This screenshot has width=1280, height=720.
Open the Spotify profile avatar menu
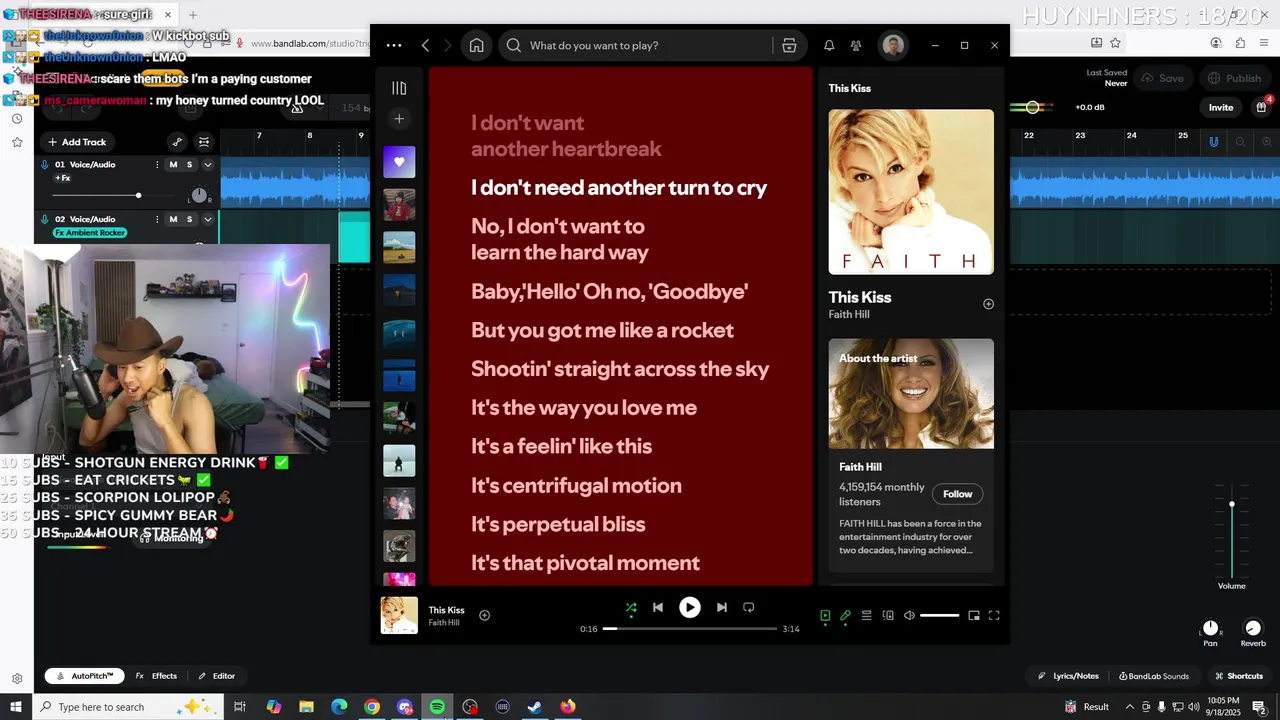coord(893,45)
